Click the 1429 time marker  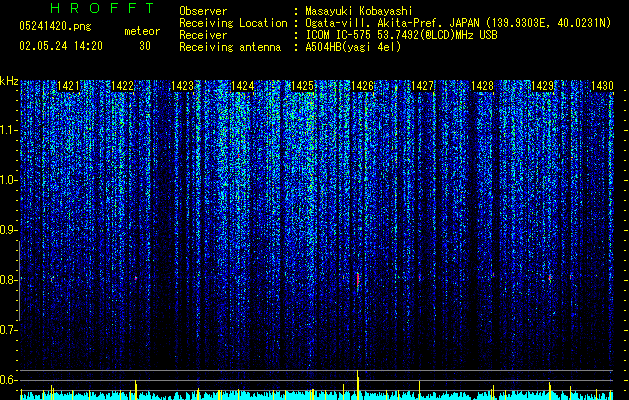point(542,86)
